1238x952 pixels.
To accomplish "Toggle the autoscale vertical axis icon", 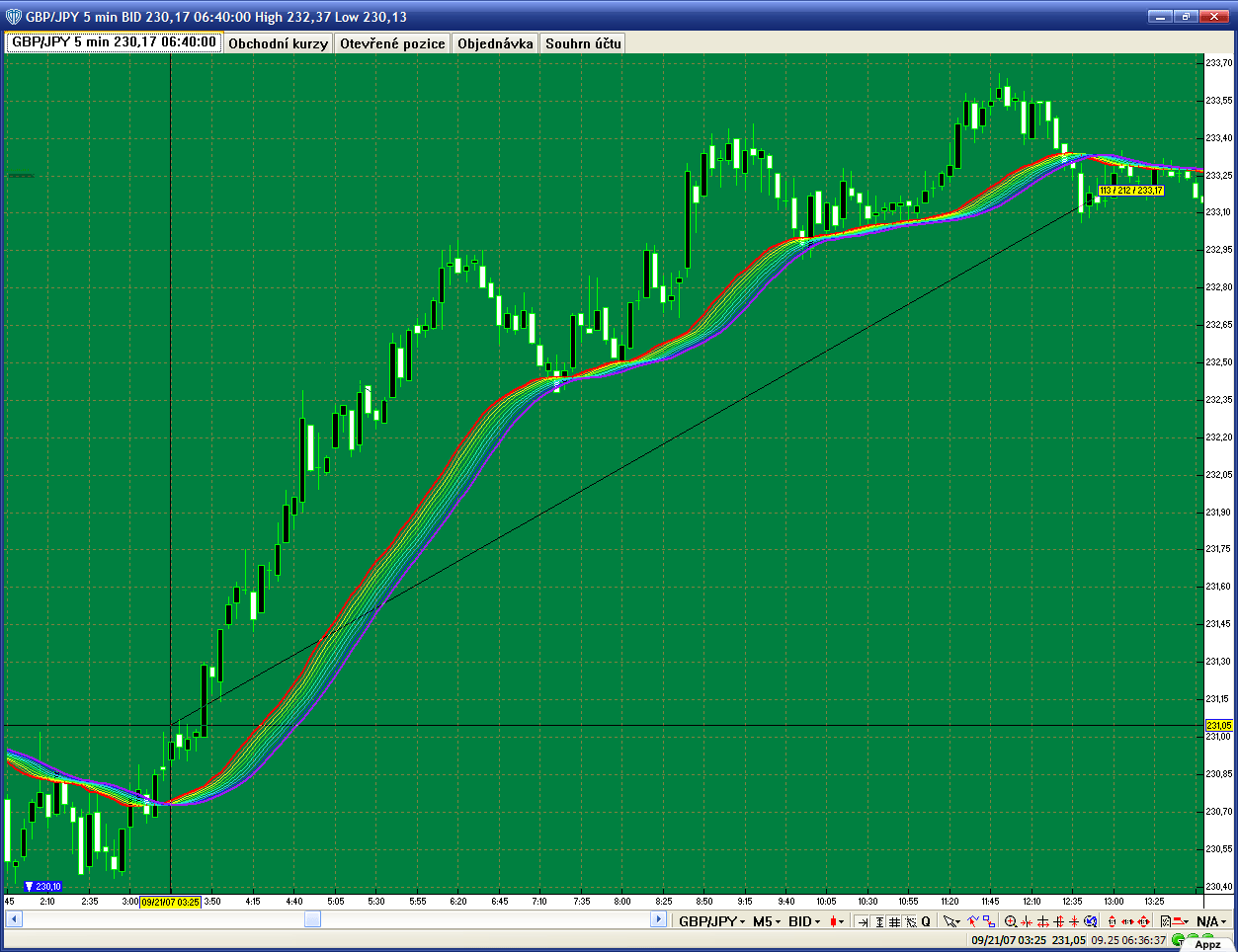I will click(878, 921).
